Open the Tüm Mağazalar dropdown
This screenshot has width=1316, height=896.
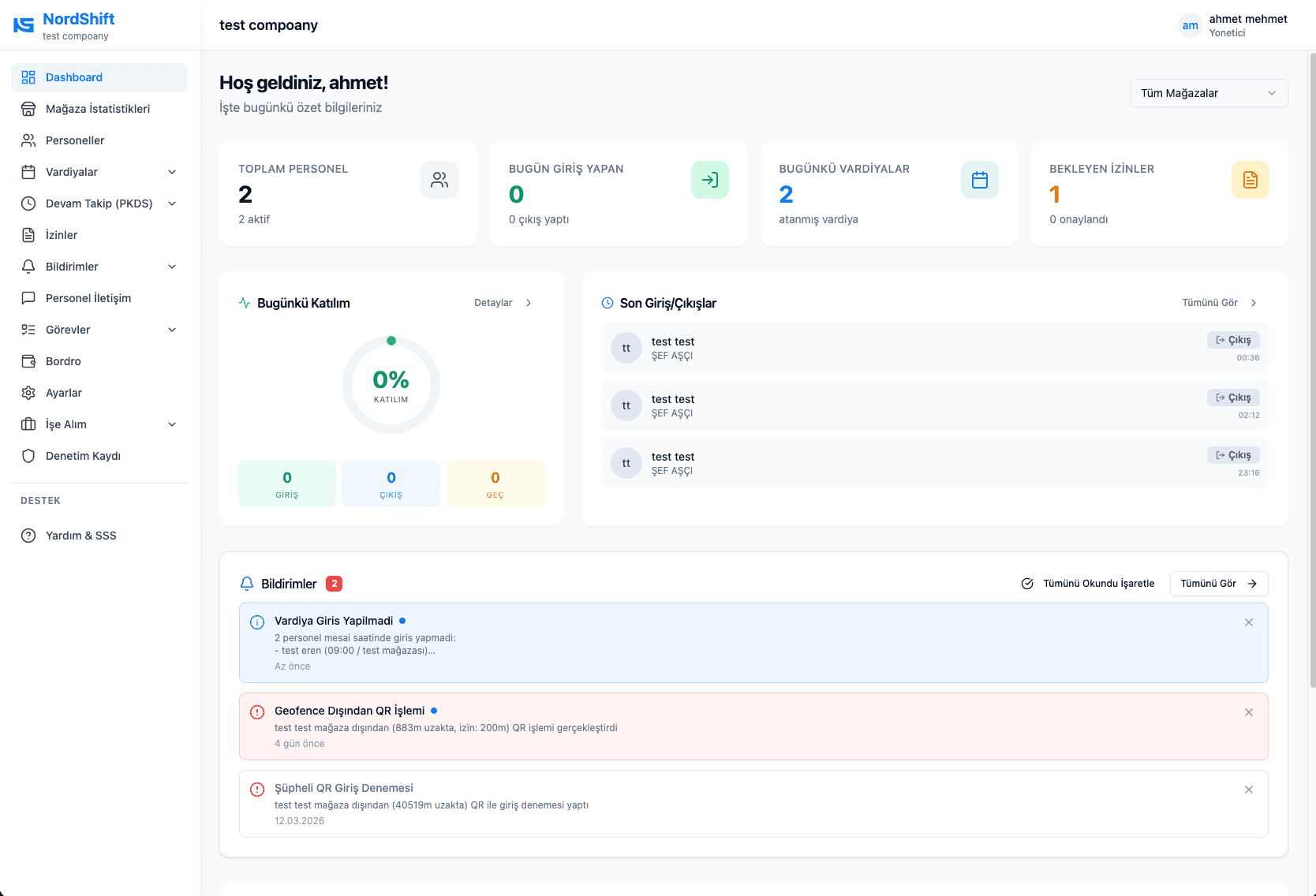(1208, 93)
